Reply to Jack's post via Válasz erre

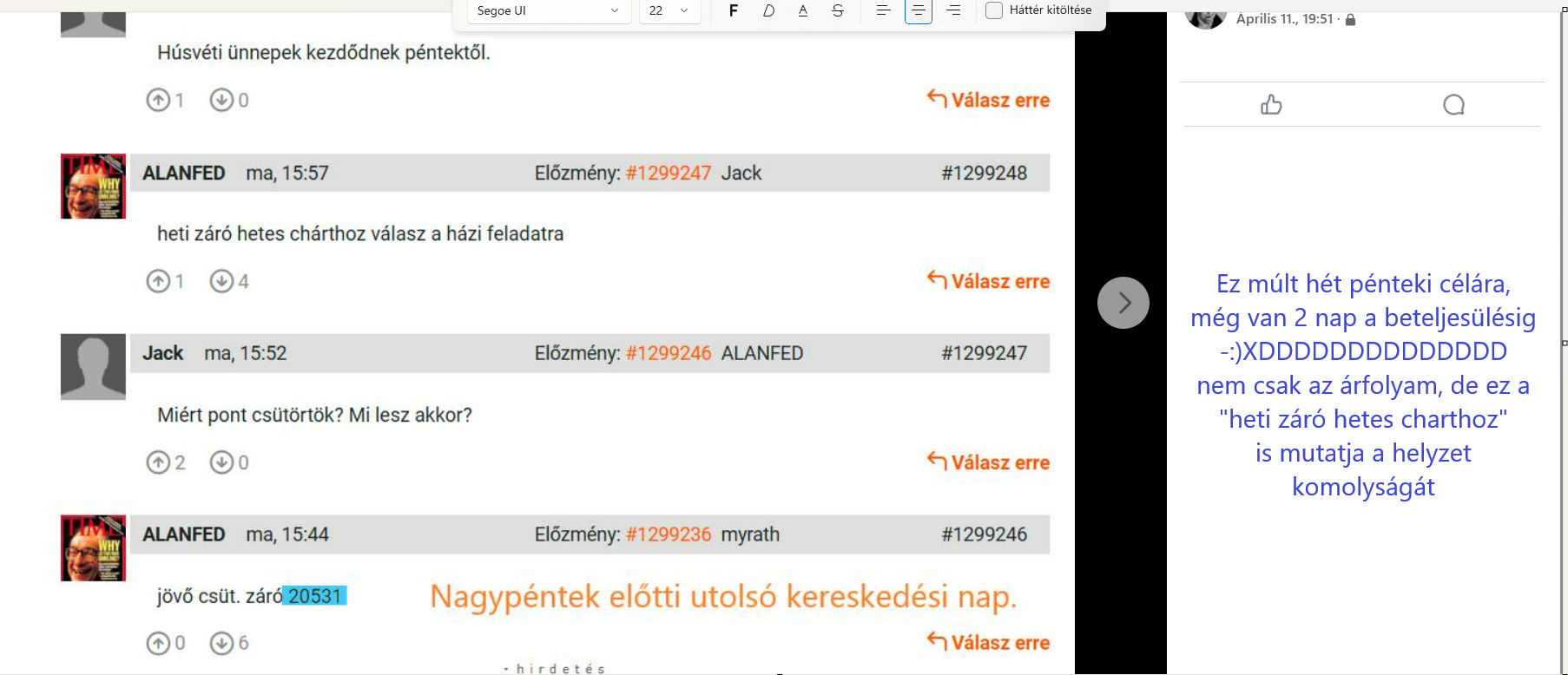[x=989, y=462]
